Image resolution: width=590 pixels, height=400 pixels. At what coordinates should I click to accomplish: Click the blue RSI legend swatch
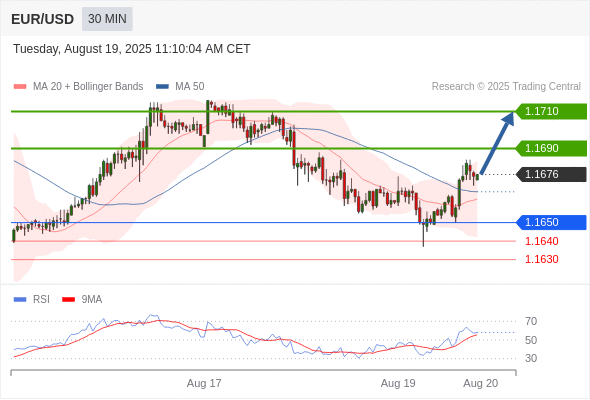click(20, 300)
